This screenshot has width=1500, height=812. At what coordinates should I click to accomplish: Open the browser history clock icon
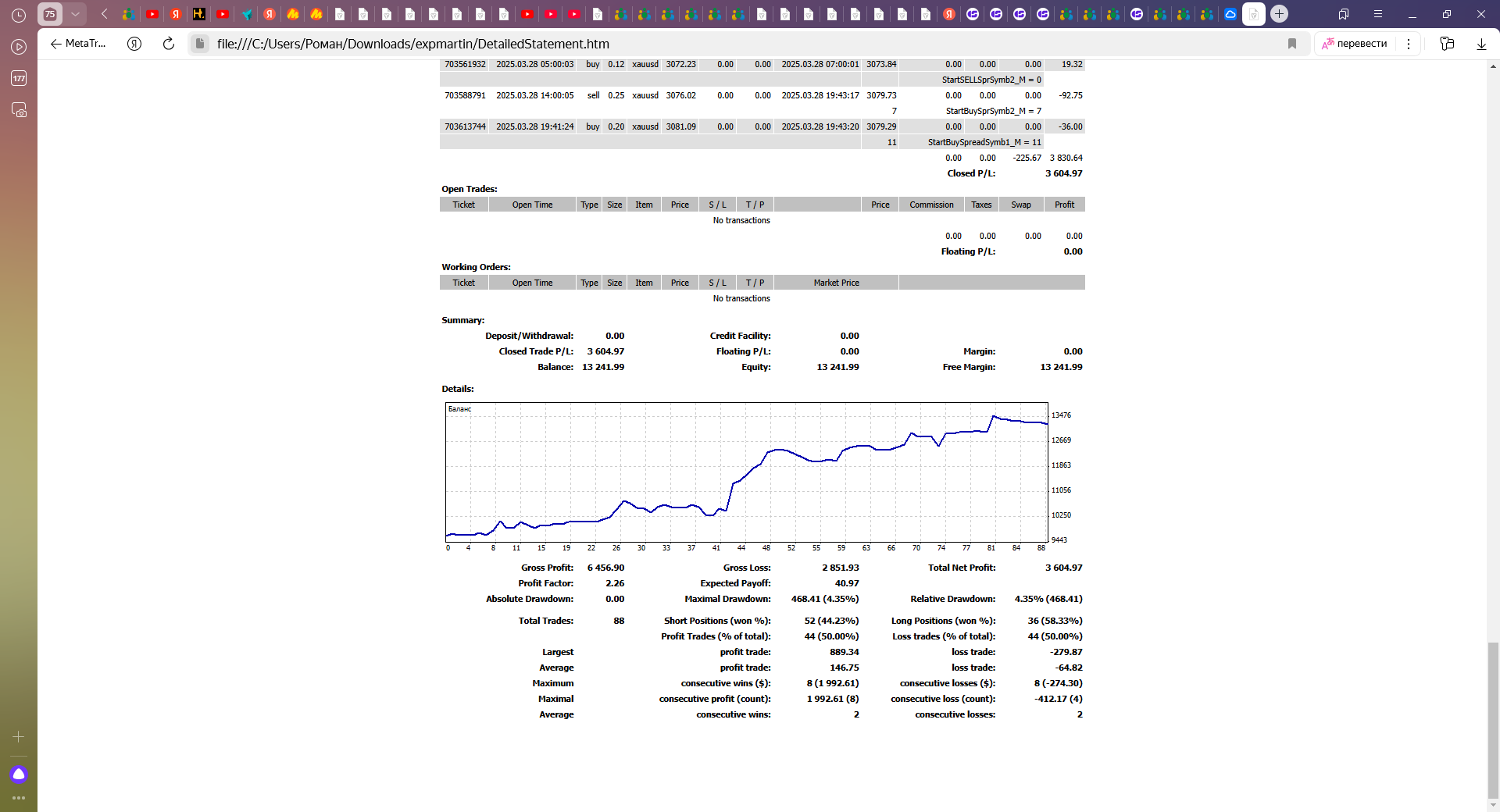click(x=19, y=14)
